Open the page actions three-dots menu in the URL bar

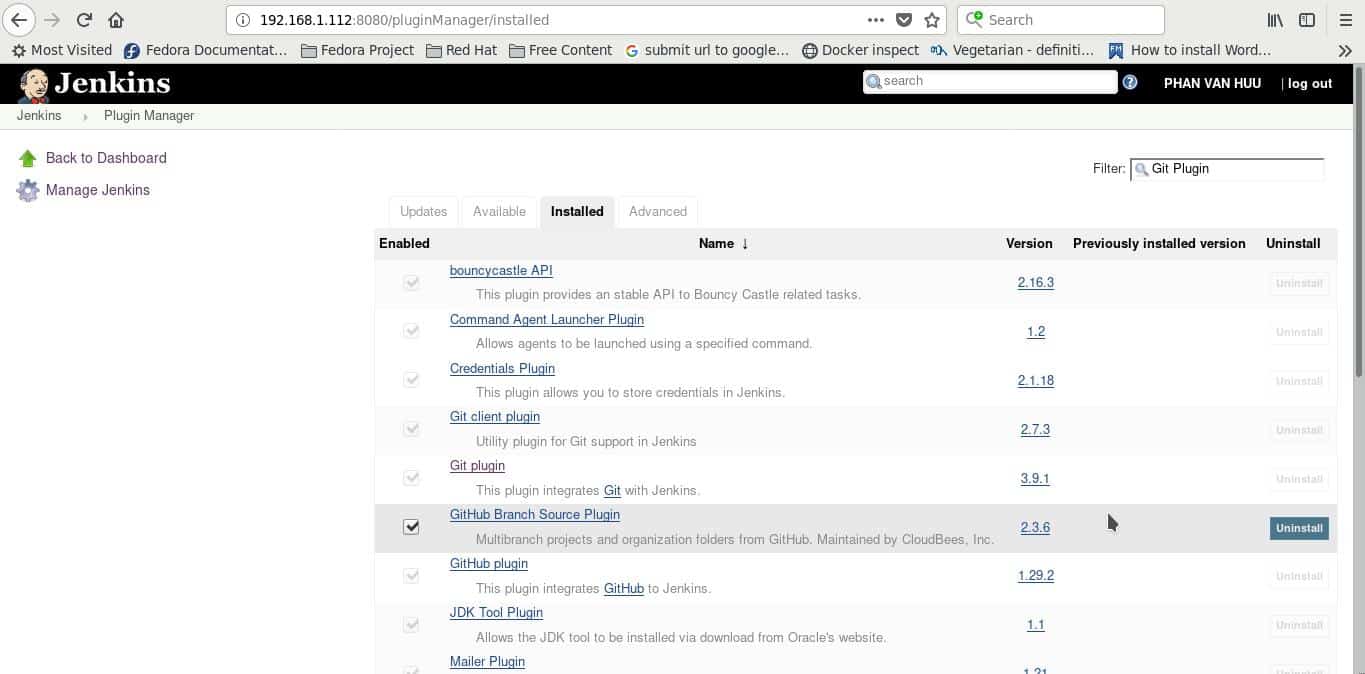875,20
